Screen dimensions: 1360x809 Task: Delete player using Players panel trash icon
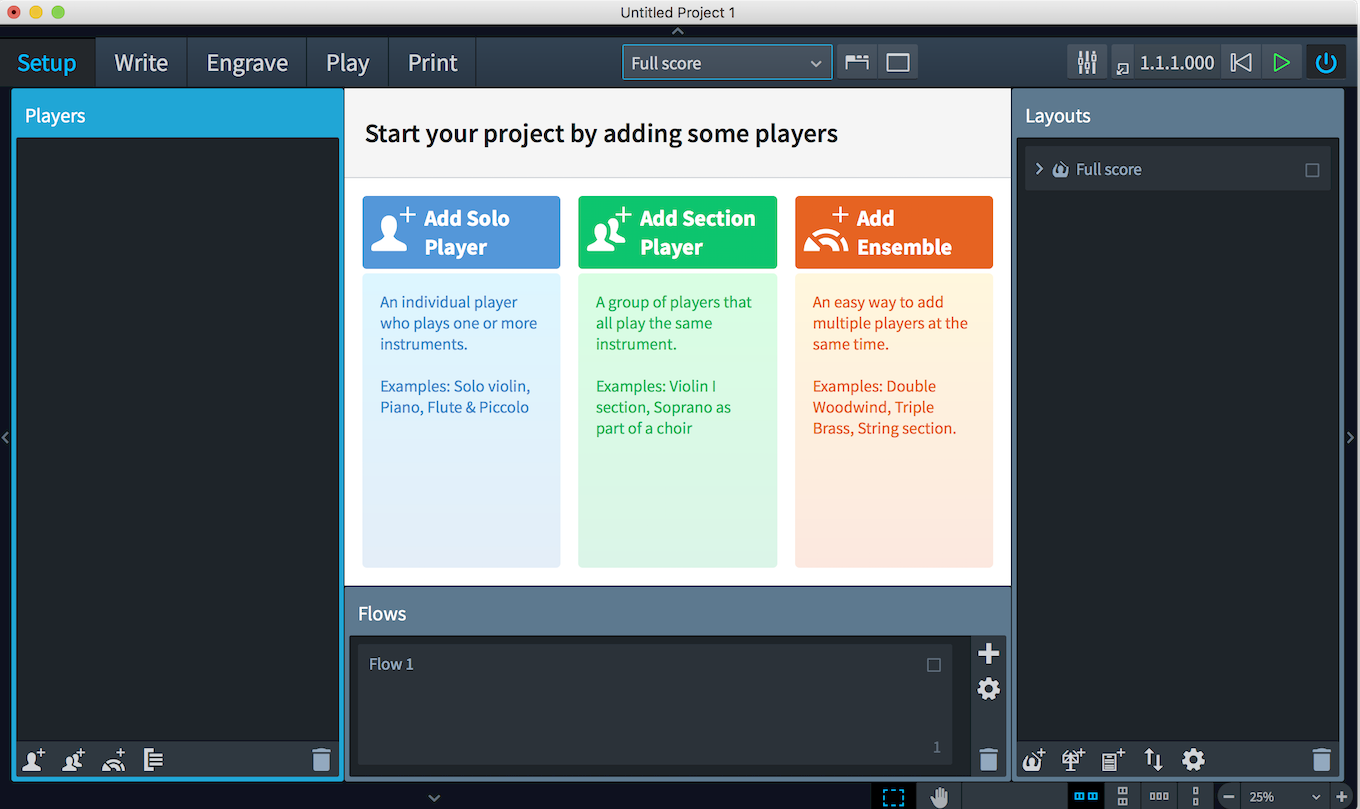[321, 760]
